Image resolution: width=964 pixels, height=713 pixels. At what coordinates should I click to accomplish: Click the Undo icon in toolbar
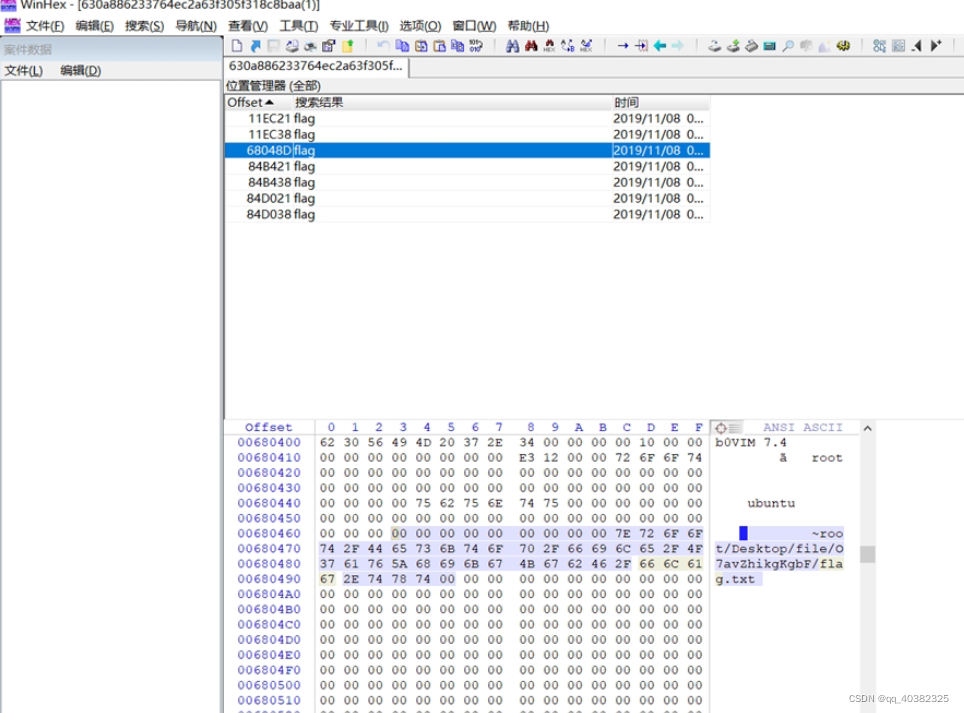[x=383, y=45]
